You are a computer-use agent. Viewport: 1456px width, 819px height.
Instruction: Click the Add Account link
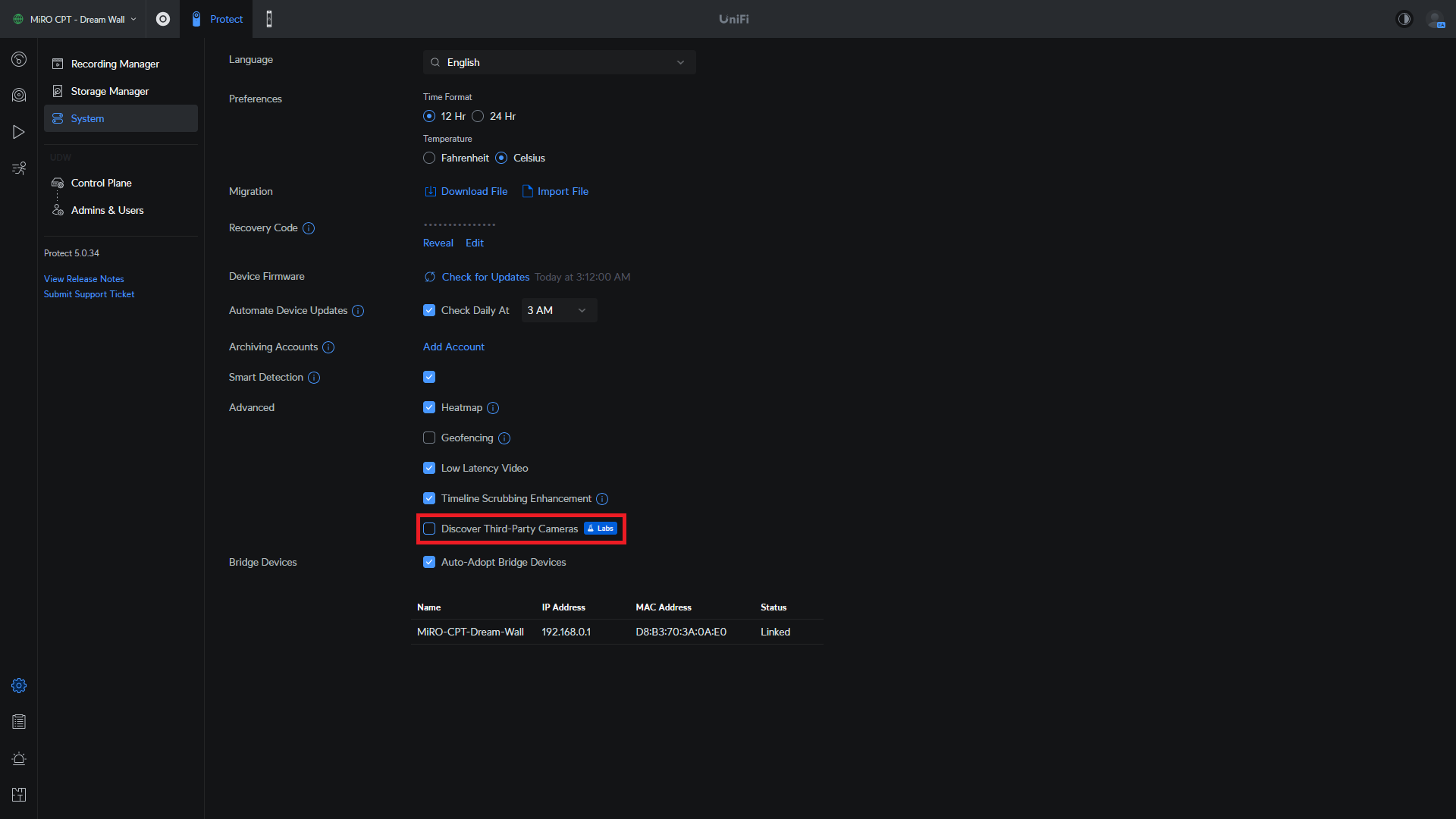(453, 347)
